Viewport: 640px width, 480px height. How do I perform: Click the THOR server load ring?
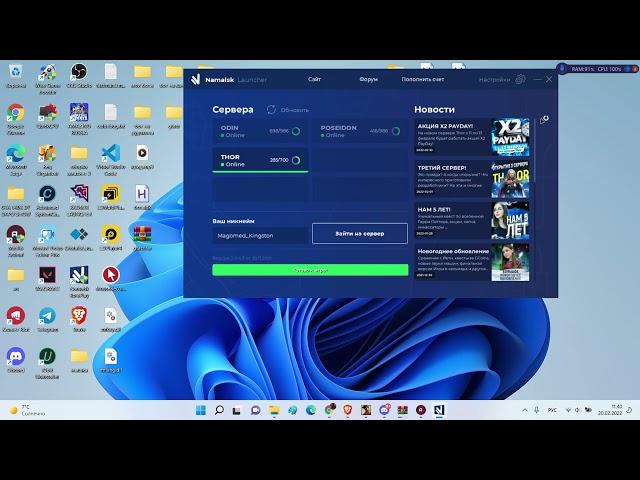pyautogui.click(x=296, y=160)
